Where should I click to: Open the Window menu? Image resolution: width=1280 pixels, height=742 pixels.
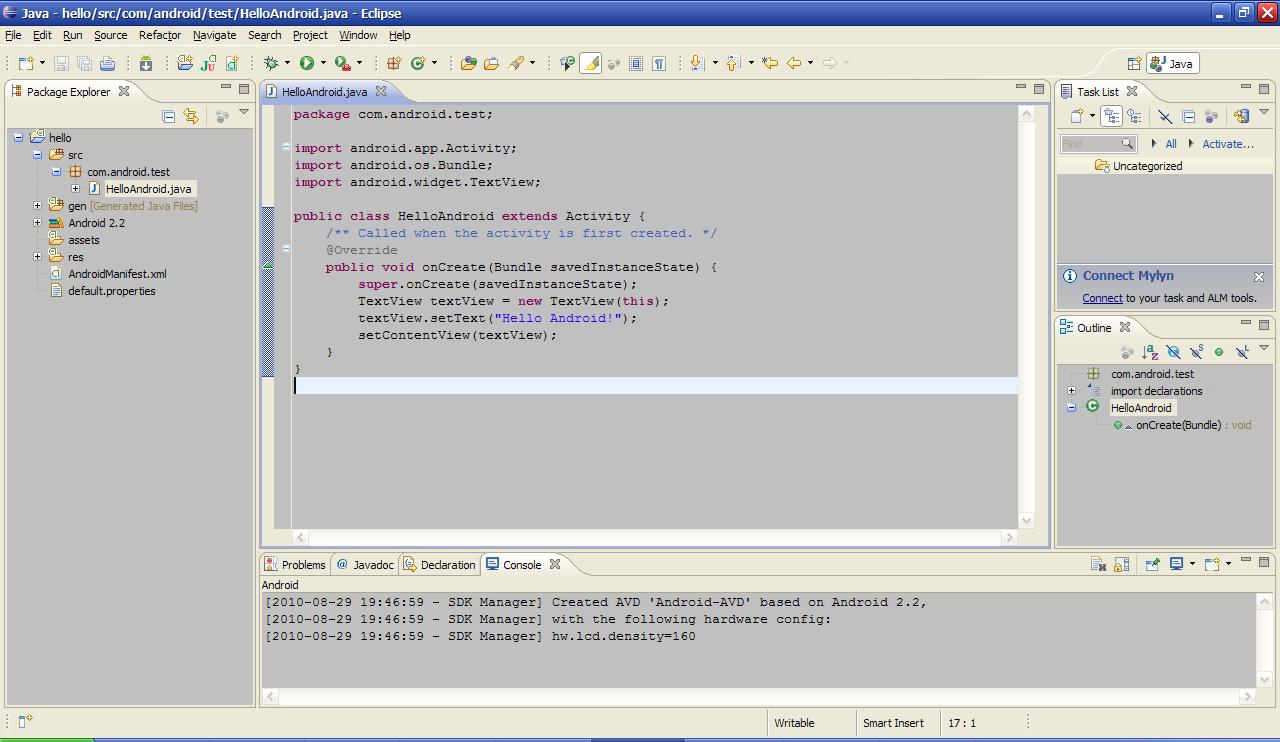pyautogui.click(x=358, y=35)
